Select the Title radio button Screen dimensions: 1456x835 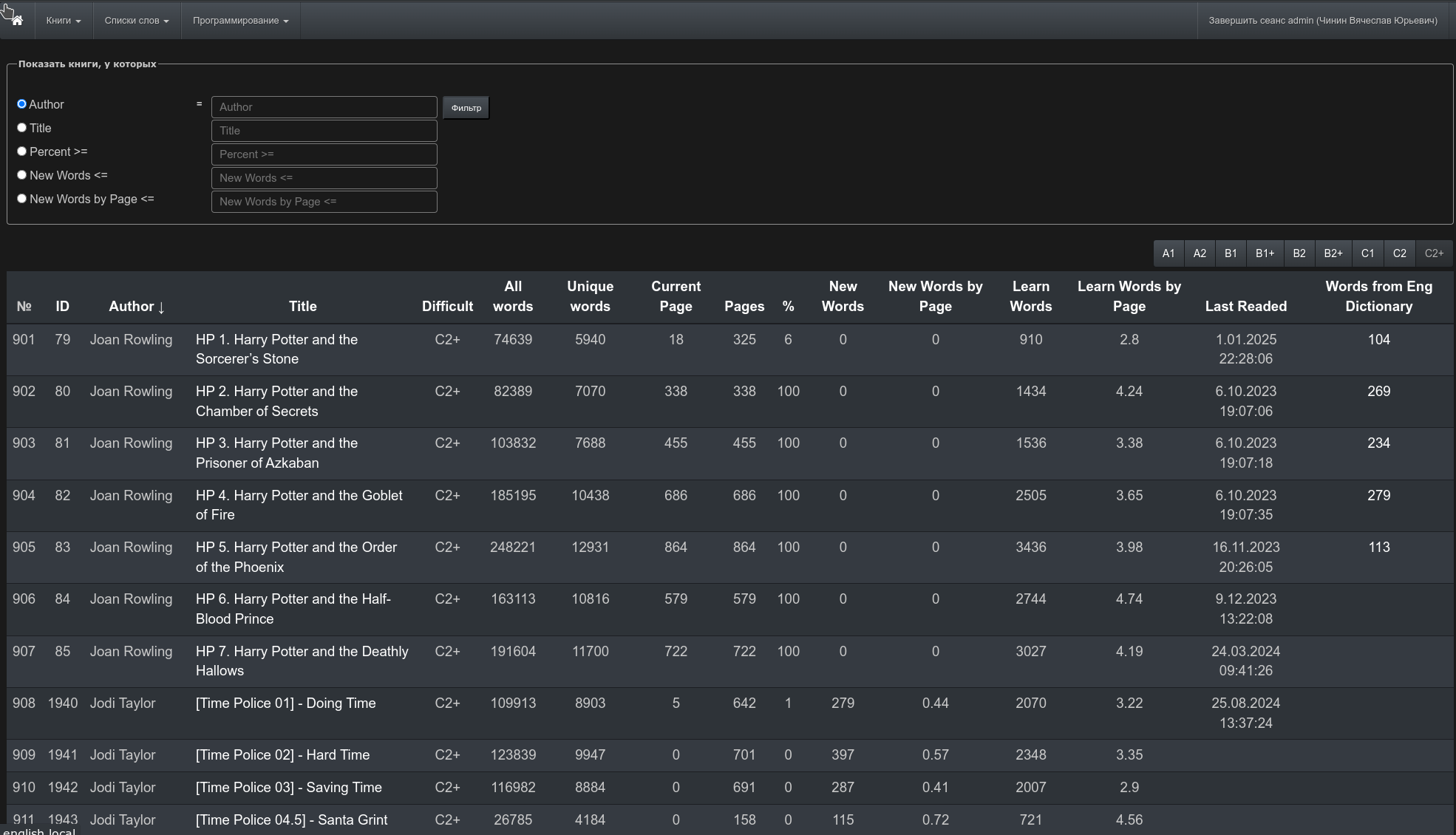[22, 128]
